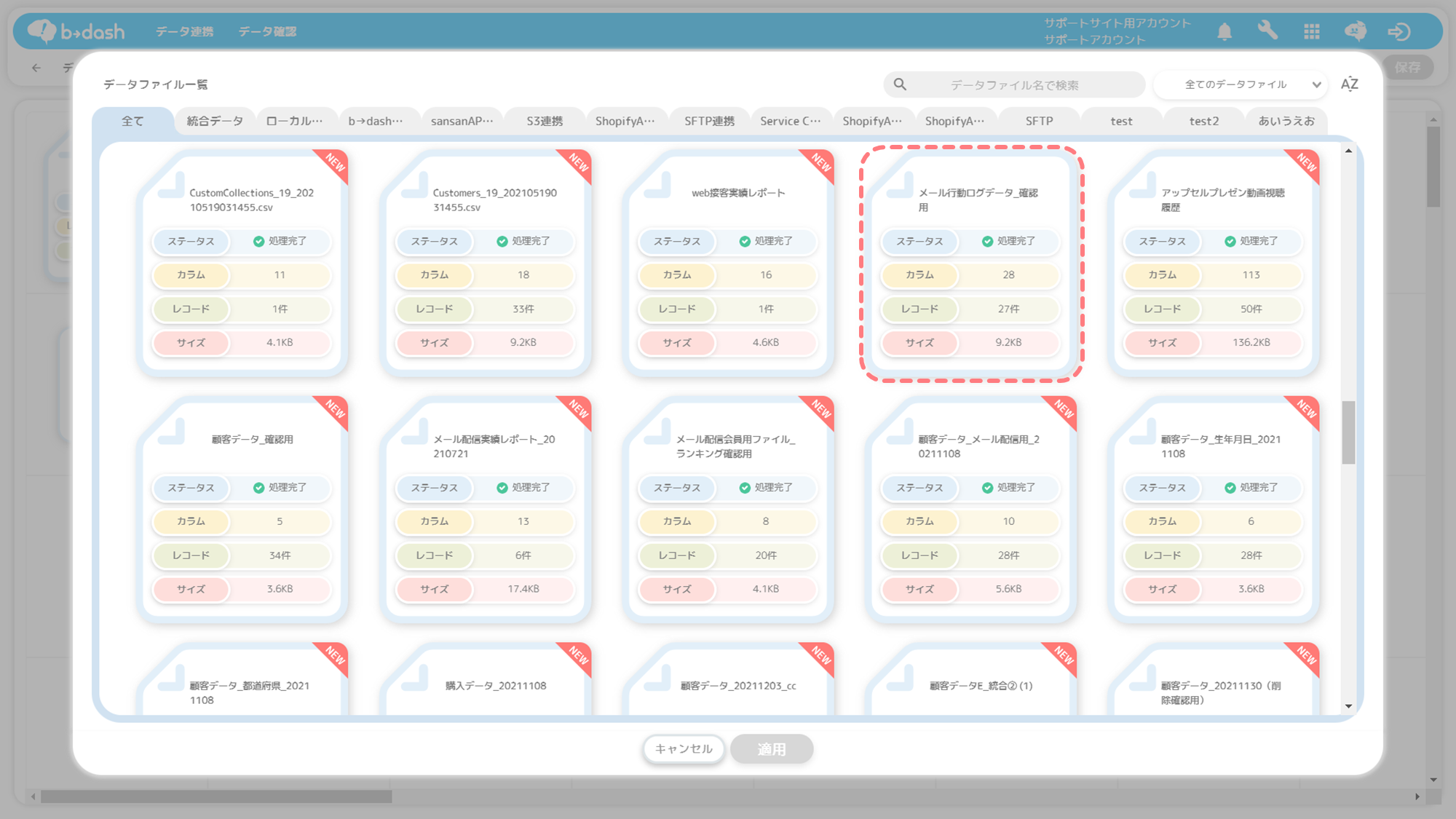Viewport: 1456px width, 819px height.
Task: Click the 136.2KB size value
Action: [x=1251, y=342]
